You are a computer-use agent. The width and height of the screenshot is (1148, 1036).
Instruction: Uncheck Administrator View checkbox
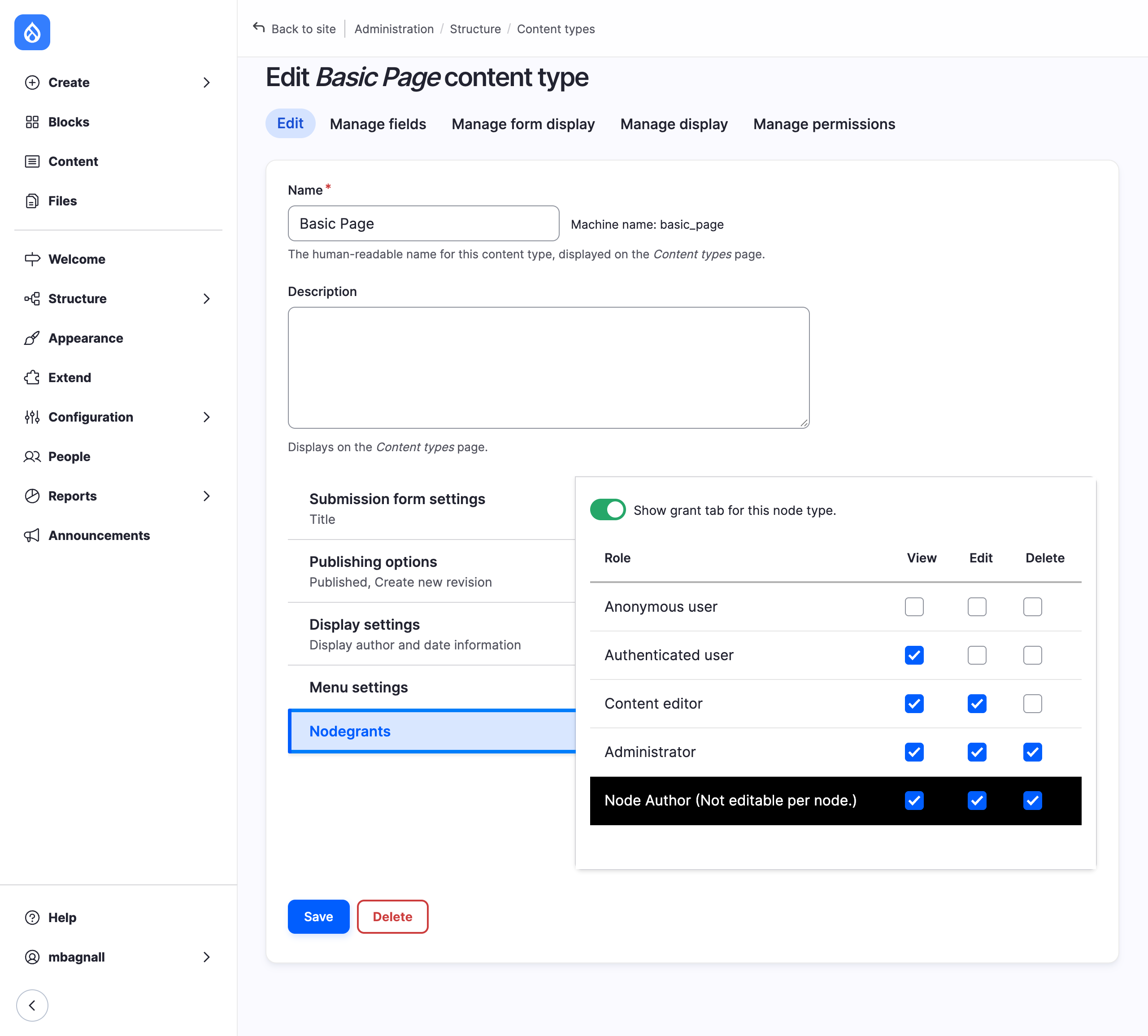pyautogui.click(x=914, y=752)
